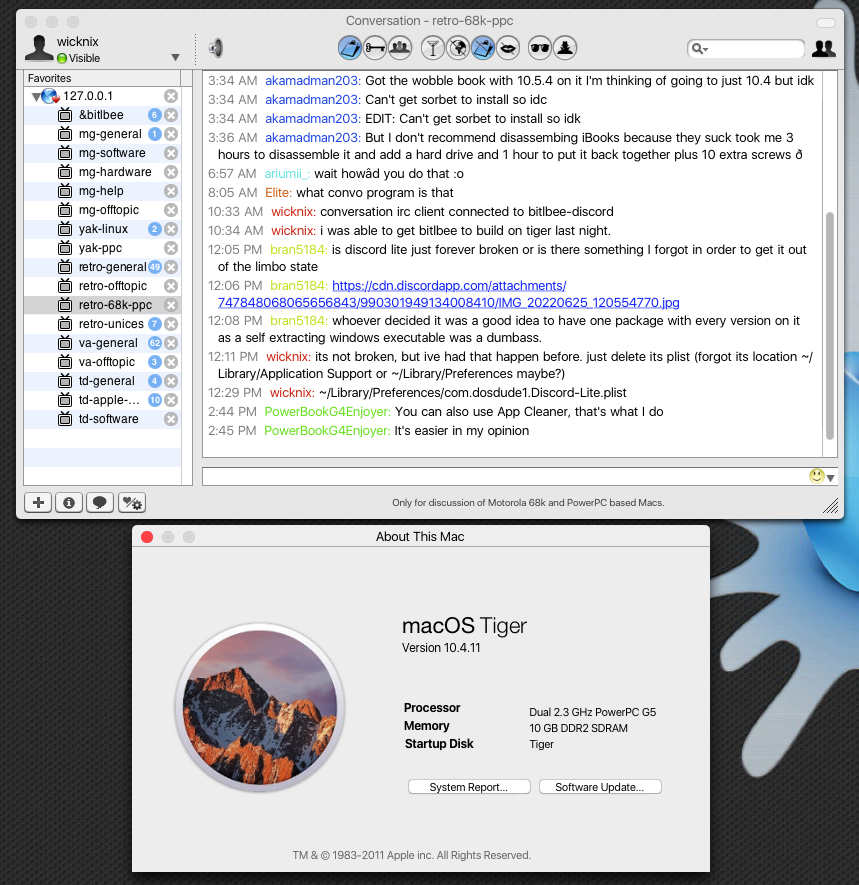Toggle the key (password) channel mode

tap(375, 48)
